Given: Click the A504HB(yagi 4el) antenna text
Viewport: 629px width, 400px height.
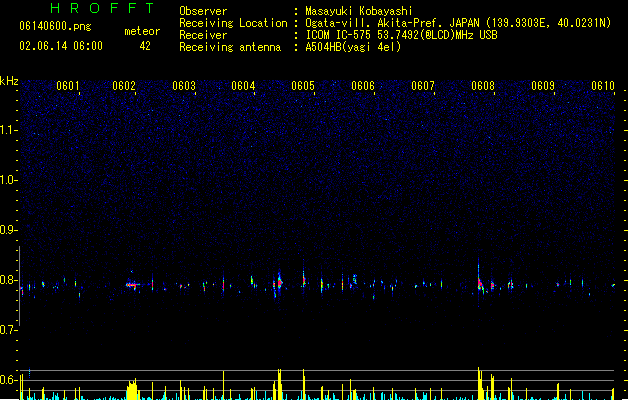Looking at the screenshot, I should tap(353, 47).
